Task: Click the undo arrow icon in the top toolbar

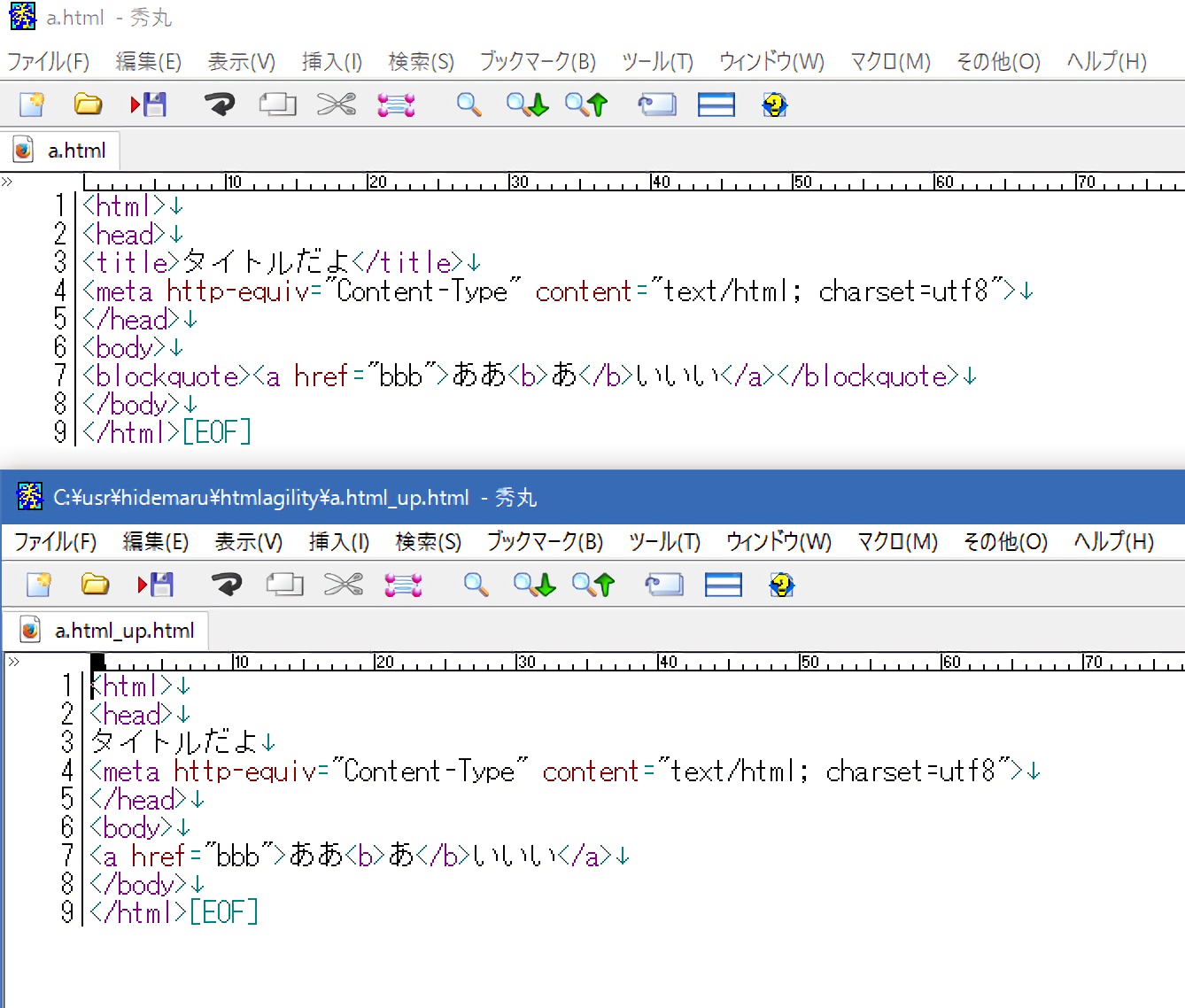Action: coord(220,105)
